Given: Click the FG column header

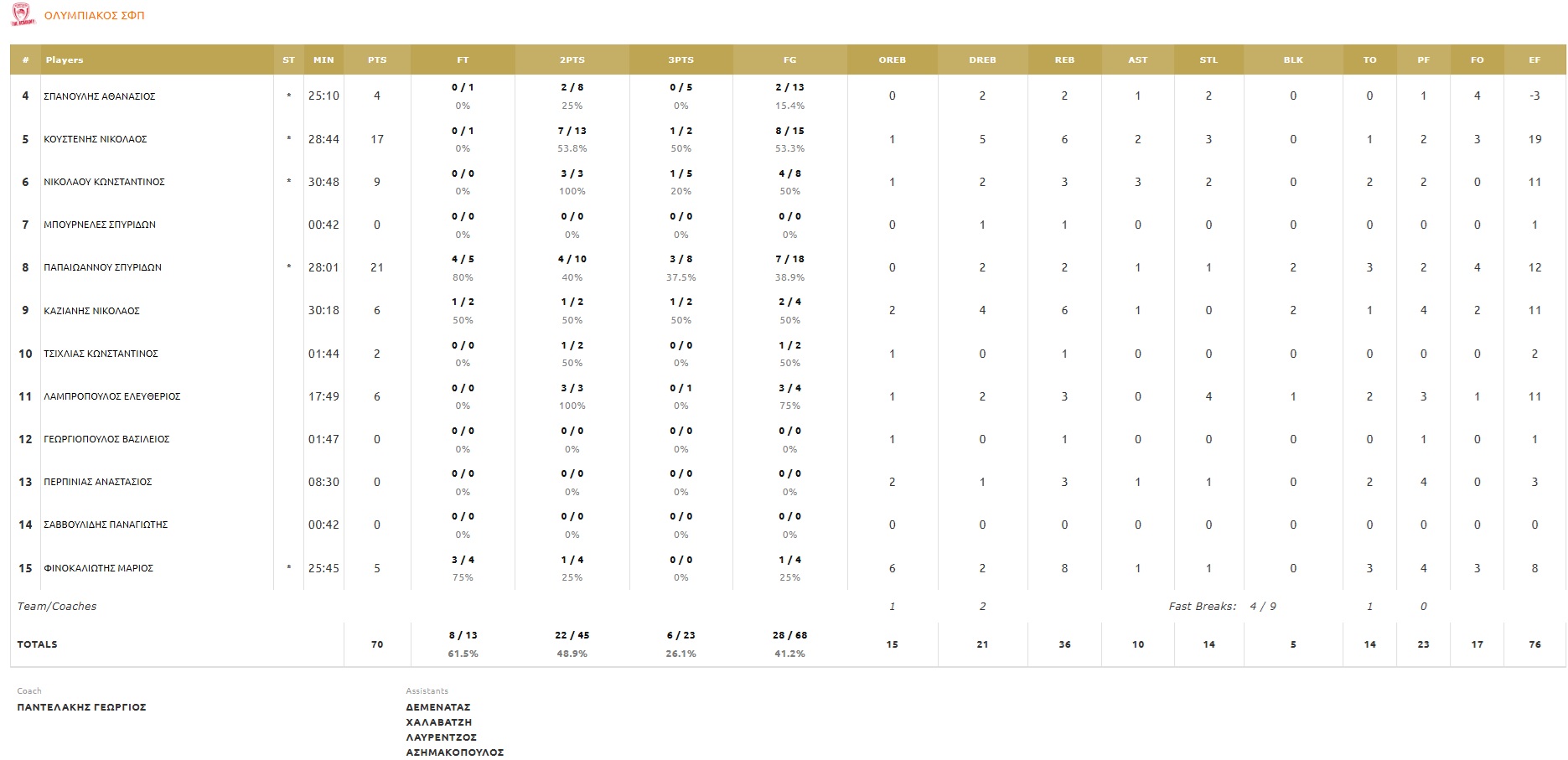Looking at the screenshot, I should [x=789, y=60].
